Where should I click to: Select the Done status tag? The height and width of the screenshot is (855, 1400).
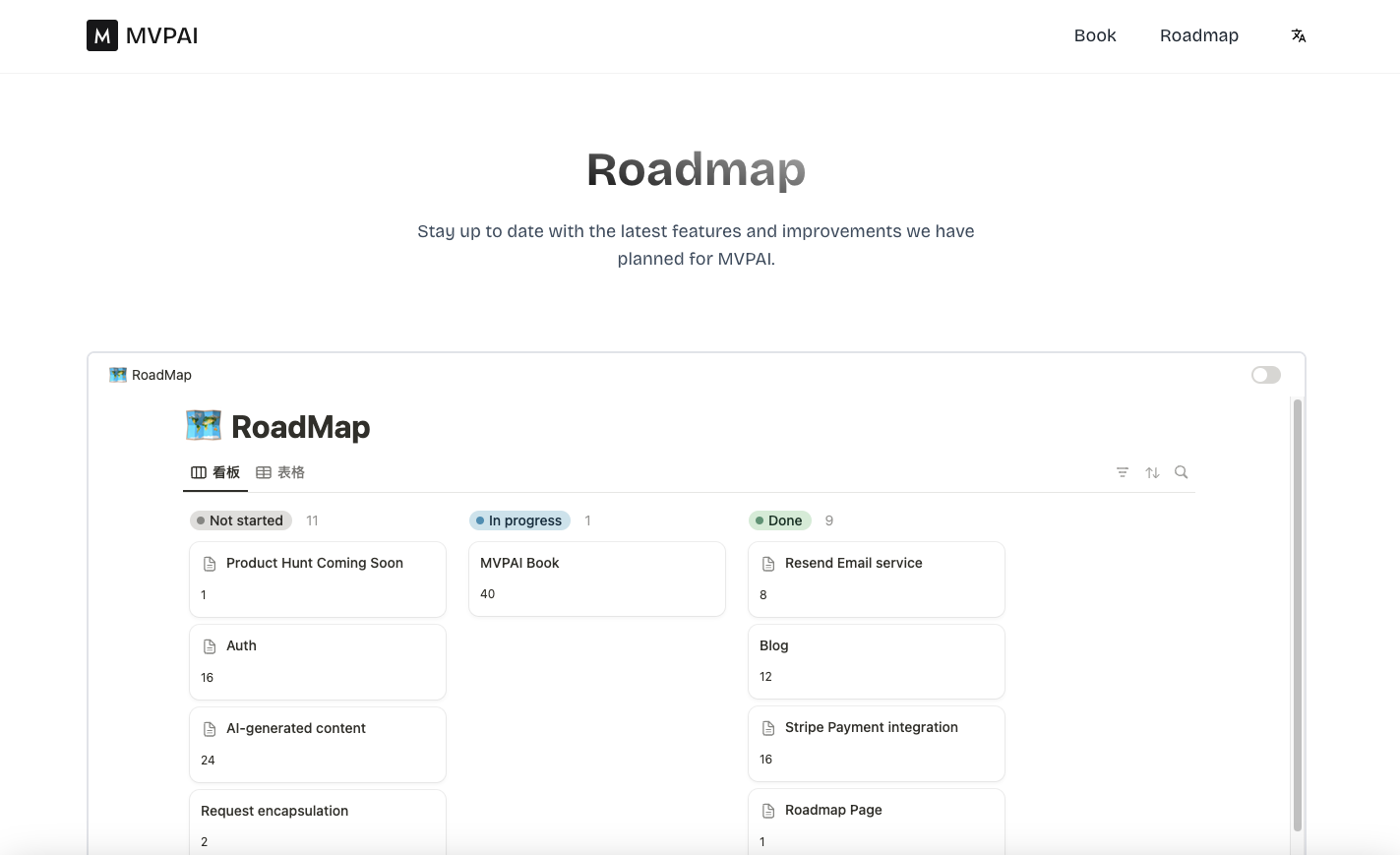point(780,520)
